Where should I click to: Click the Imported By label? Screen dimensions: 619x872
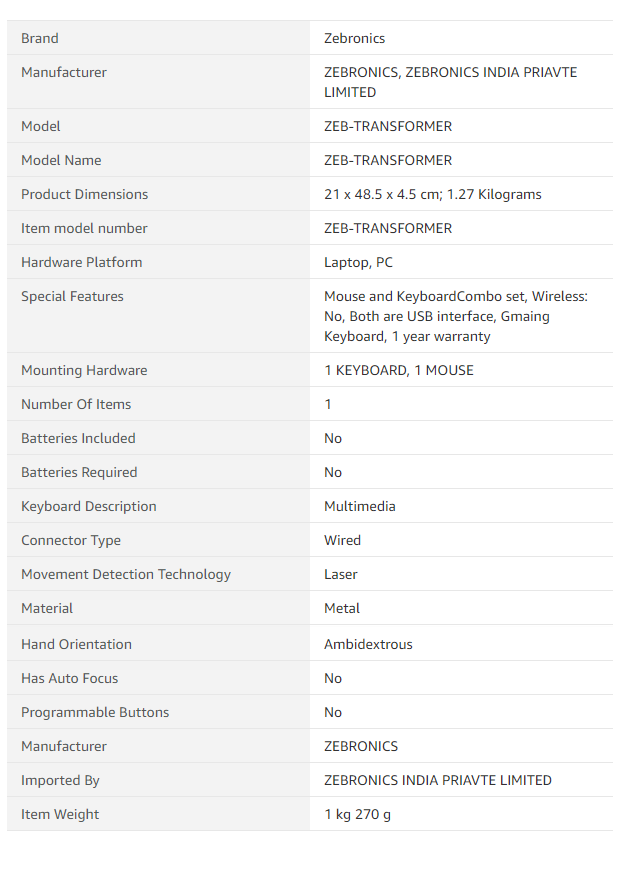click(x=60, y=780)
